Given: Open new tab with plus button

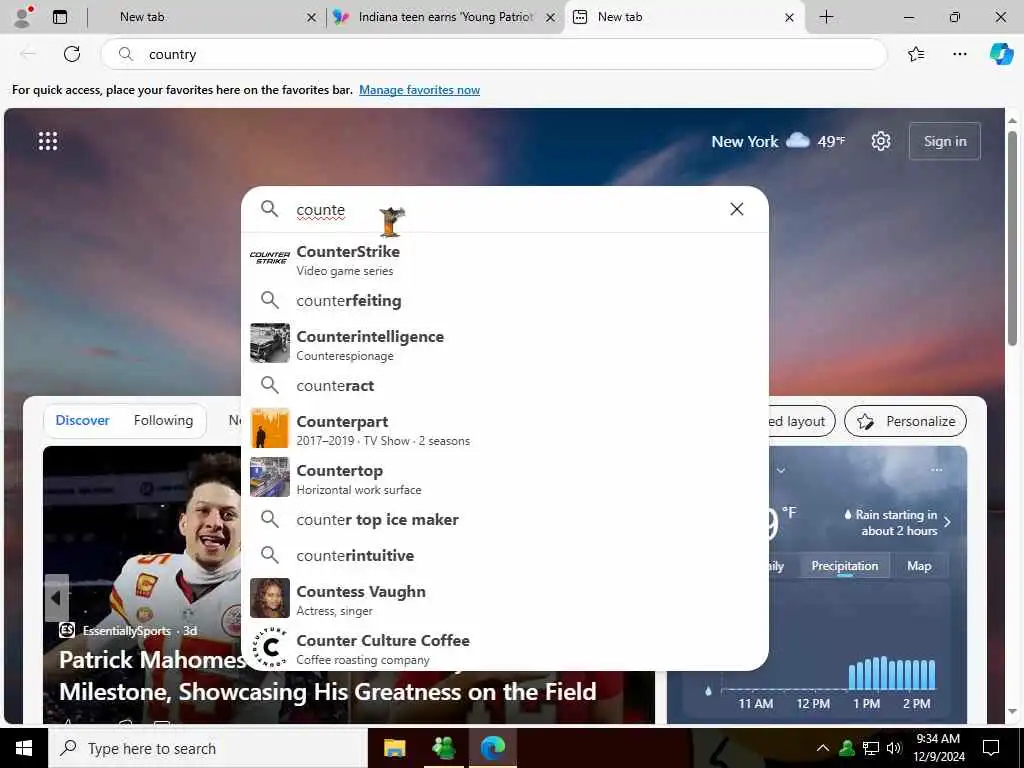Looking at the screenshot, I should click(826, 17).
